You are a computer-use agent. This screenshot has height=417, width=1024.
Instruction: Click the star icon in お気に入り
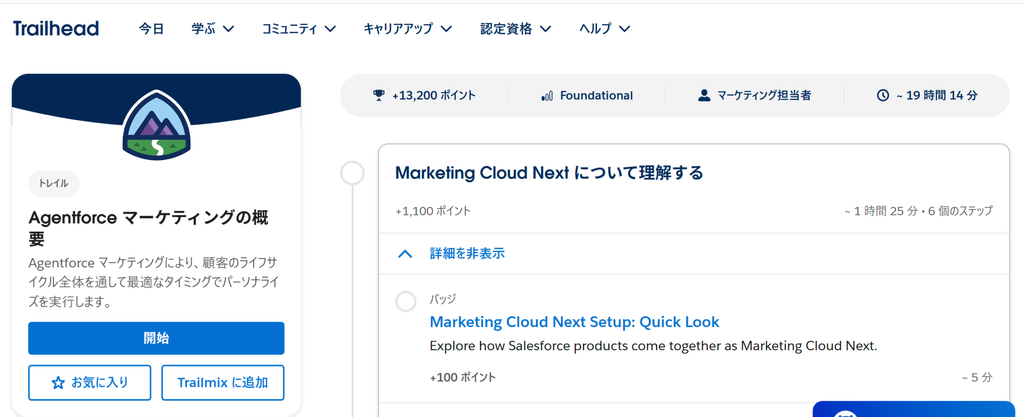click(x=58, y=382)
